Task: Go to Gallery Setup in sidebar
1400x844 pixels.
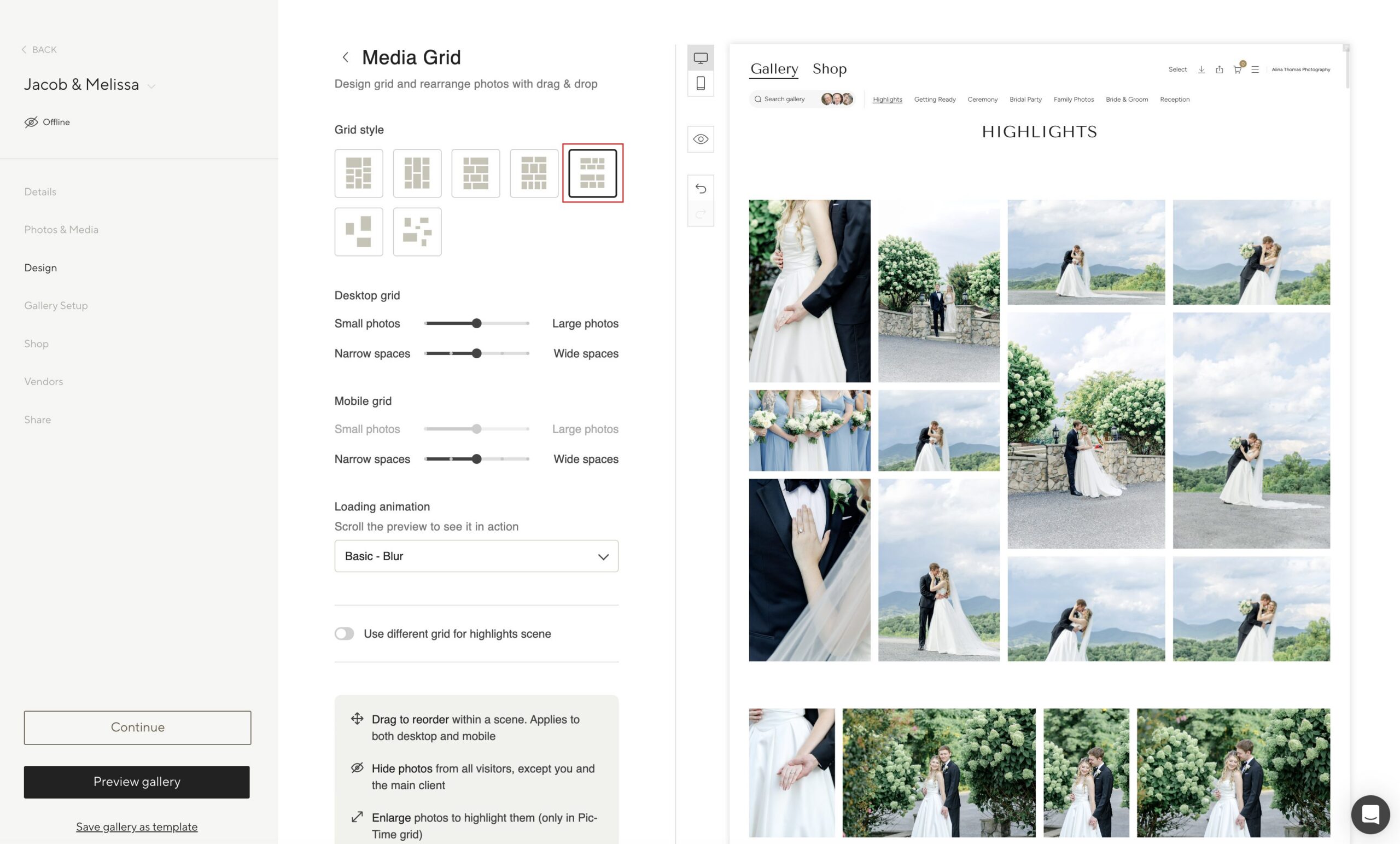Action: point(56,306)
